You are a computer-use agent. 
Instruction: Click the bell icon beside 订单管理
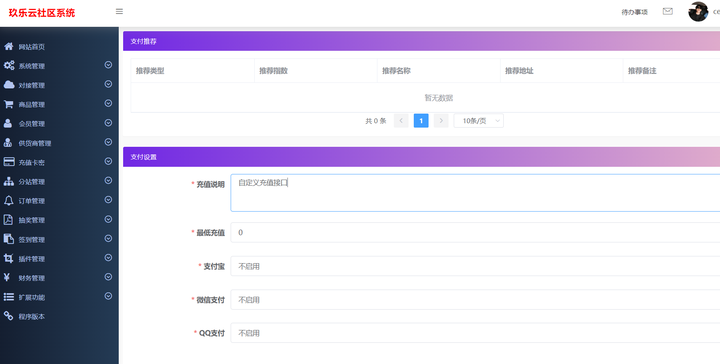click(x=9, y=201)
